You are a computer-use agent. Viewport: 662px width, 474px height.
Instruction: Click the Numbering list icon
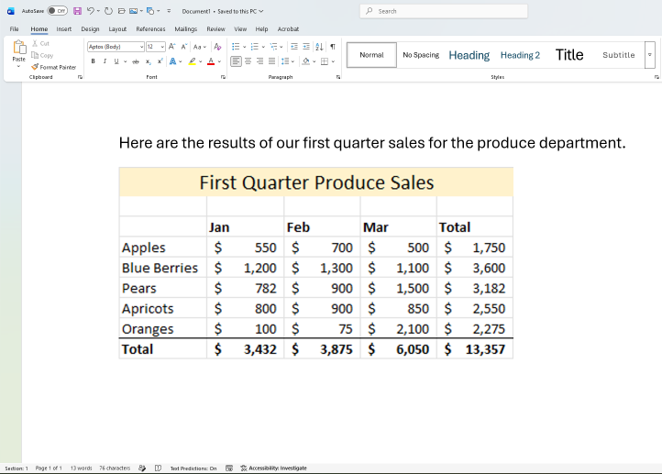(x=254, y=46)
